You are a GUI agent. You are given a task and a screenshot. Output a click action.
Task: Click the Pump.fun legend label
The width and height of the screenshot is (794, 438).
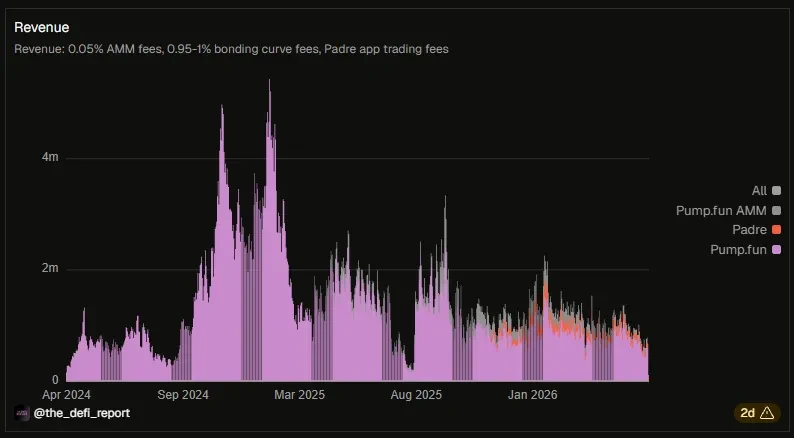click(738, 250)
